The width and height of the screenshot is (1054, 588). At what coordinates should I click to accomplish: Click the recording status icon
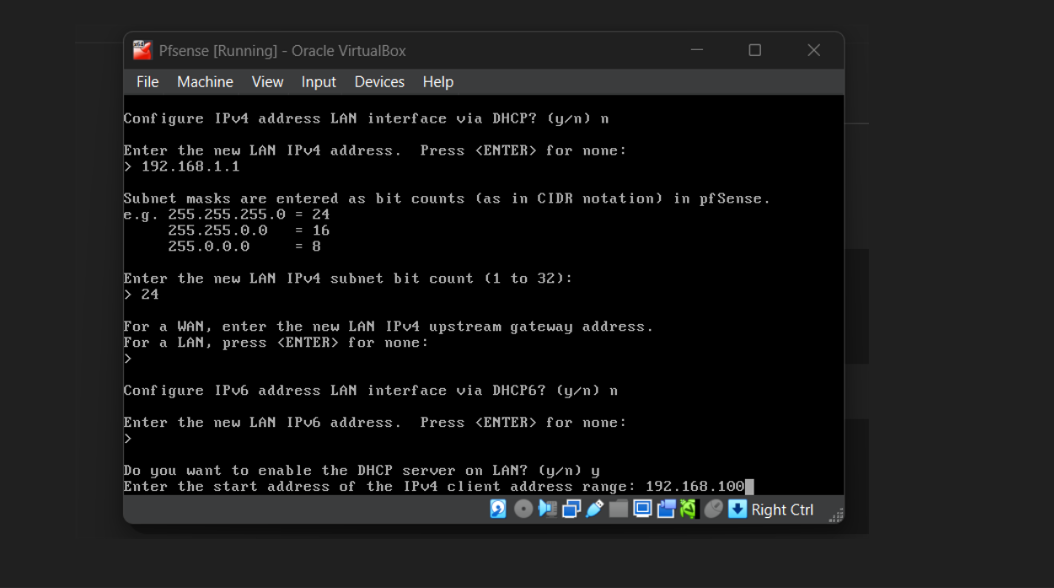pos(665,509)
